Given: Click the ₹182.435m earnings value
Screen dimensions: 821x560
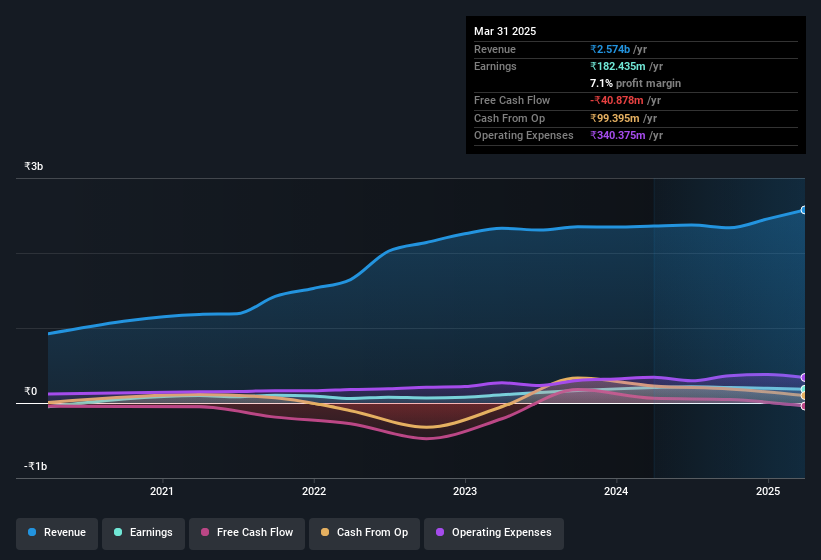Looking at the screenshot, I should coord(618,66).
